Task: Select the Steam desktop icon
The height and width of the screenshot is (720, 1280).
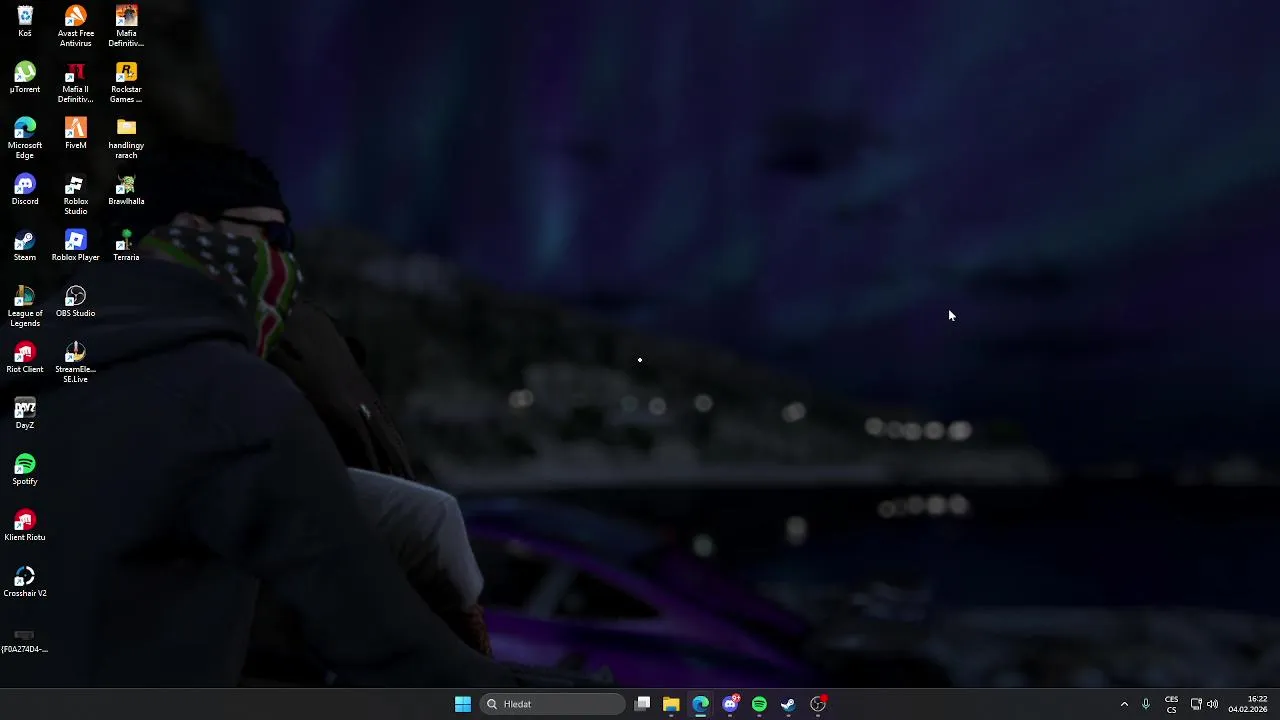Action: [x=25, y=246]
